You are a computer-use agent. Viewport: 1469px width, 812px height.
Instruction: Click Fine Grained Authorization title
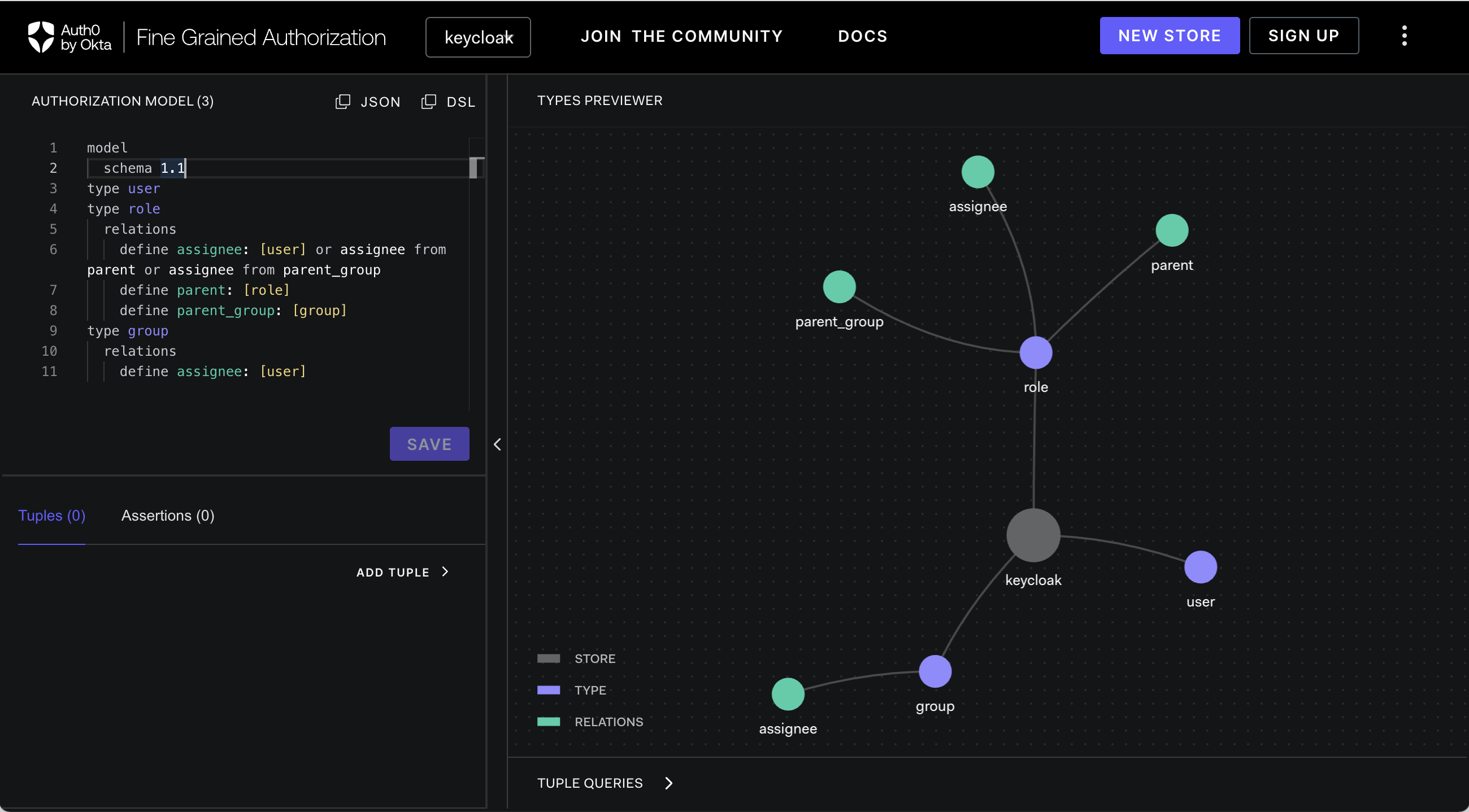point(260,37)
